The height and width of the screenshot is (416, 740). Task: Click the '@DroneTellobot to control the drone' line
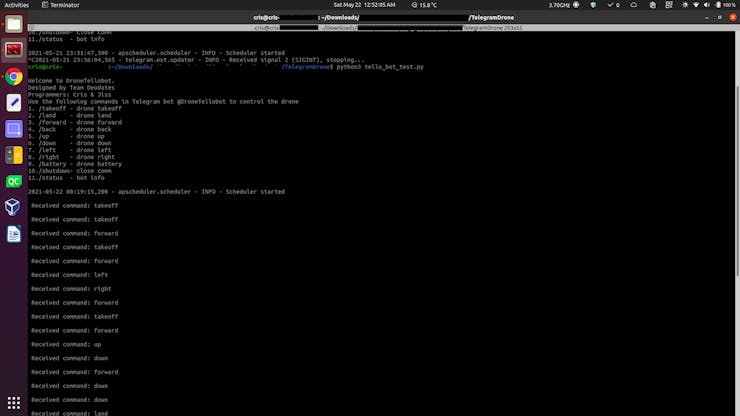[x=163, y=102]
